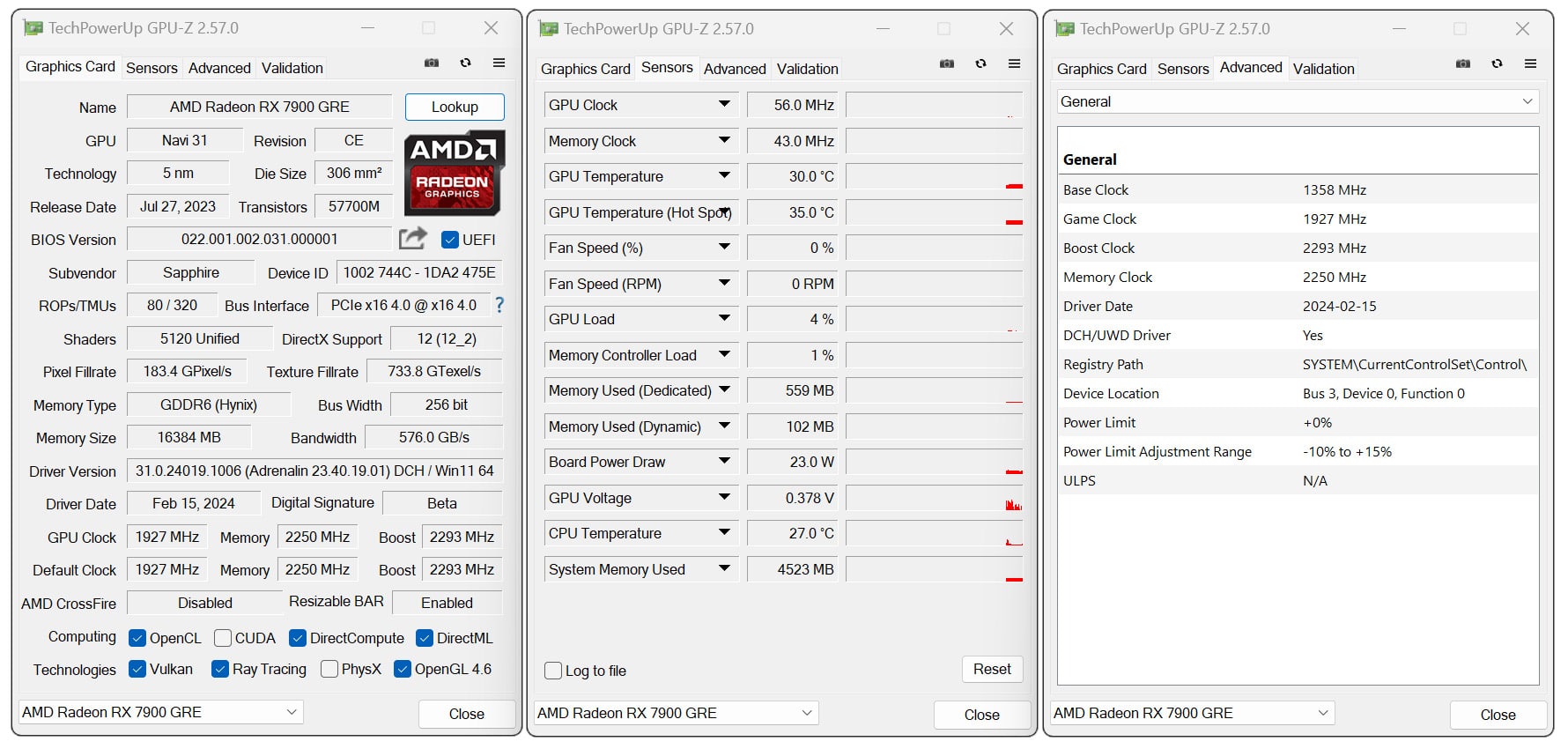The width and height of the screenshot is (1568, 749).
Task: Click the BIOS Version value field
Action: point(260,239)
